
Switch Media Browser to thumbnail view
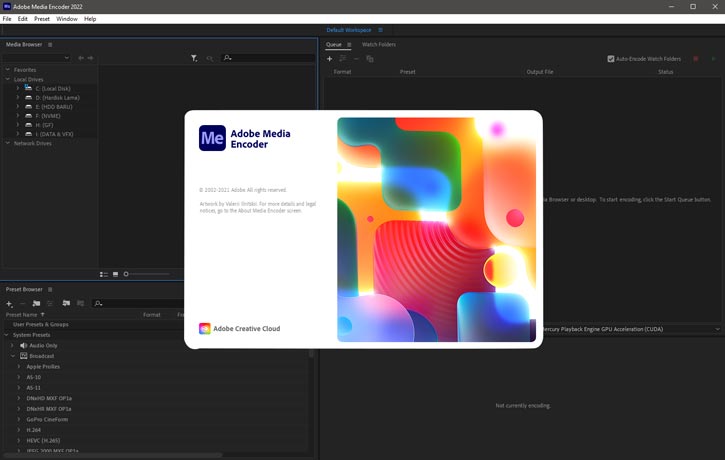point(116,274)
